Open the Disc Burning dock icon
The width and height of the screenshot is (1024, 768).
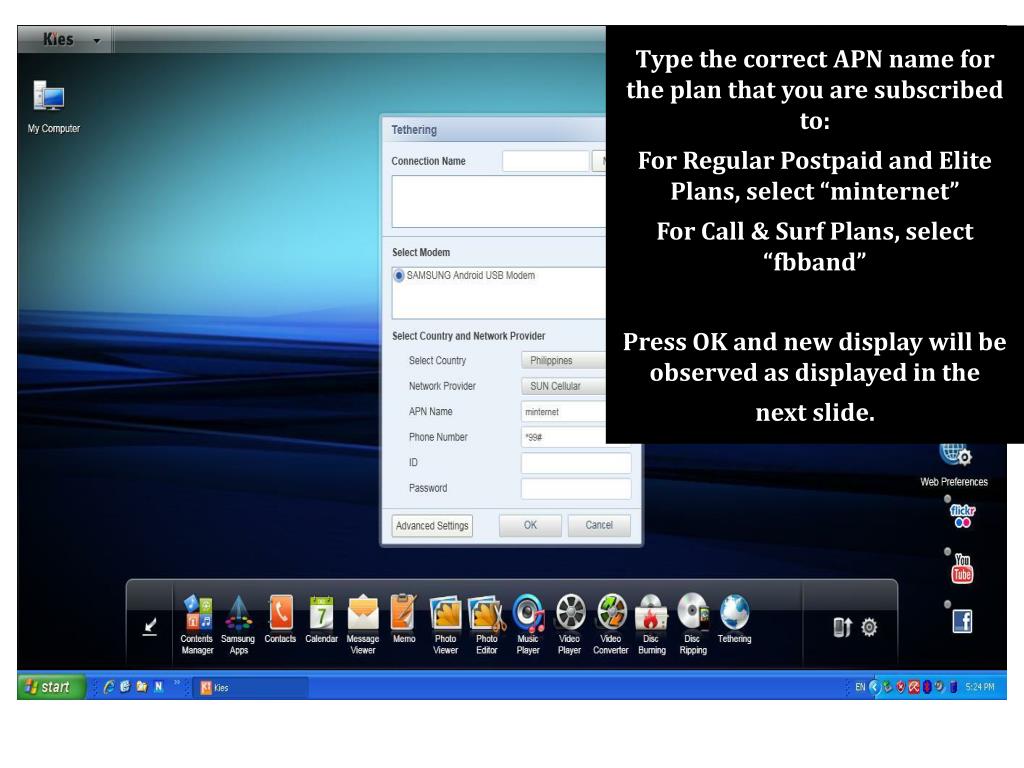pos(652,623)
